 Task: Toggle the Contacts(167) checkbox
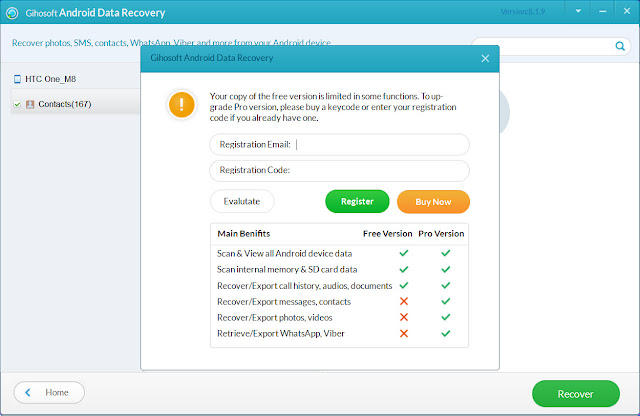click(17, 105)
